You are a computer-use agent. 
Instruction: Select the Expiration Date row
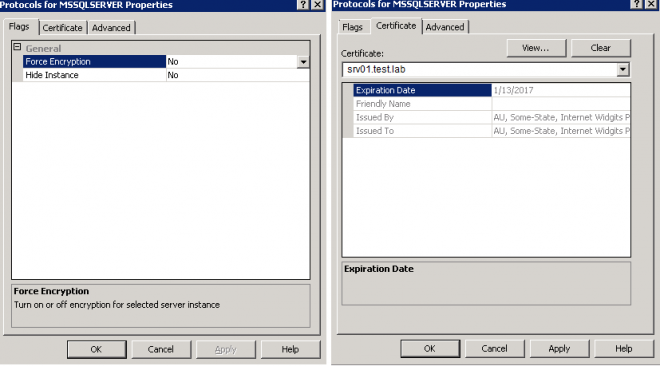coord(492,90)
